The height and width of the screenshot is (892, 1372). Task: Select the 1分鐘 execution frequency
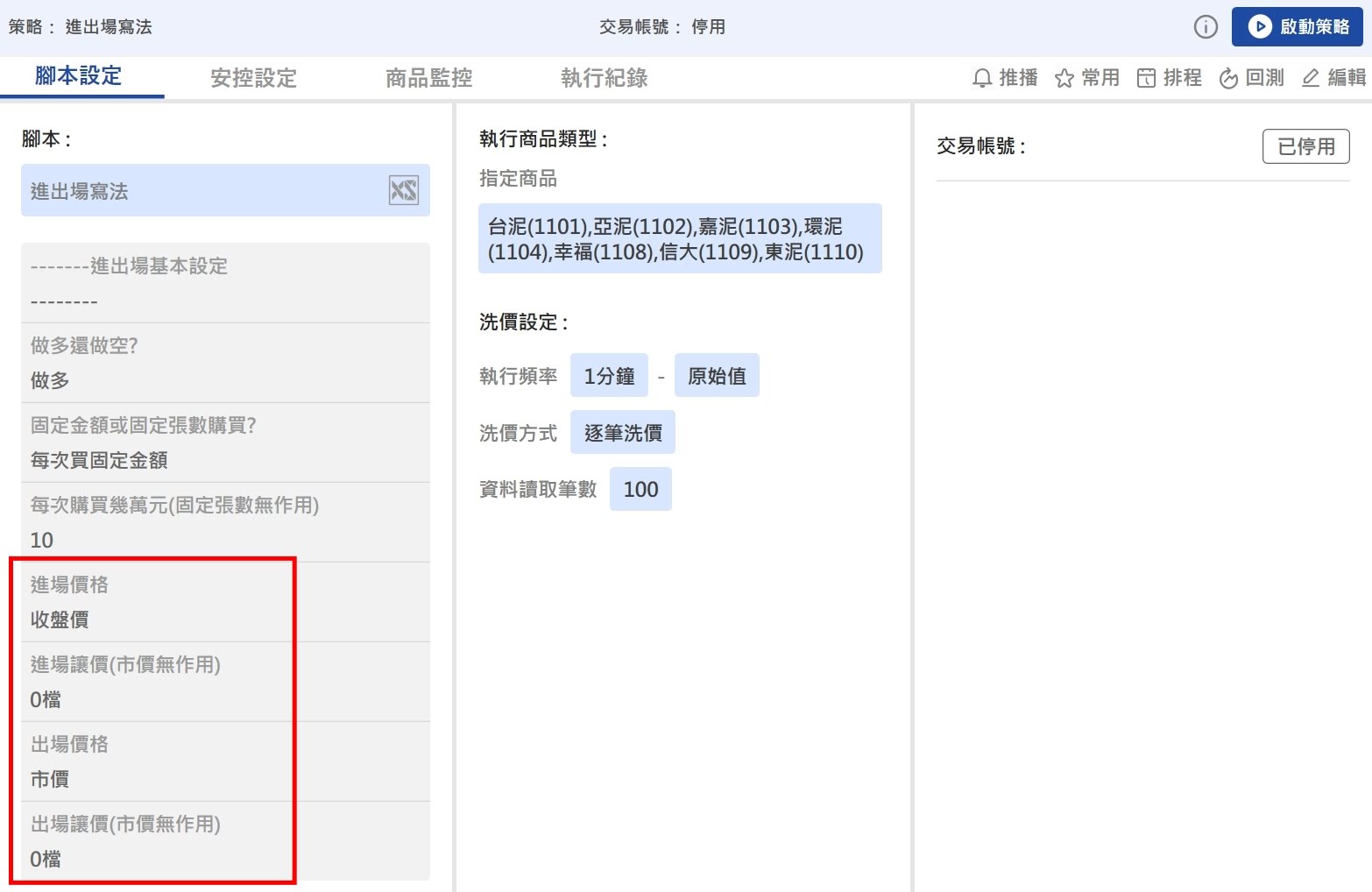coord(609,376)
